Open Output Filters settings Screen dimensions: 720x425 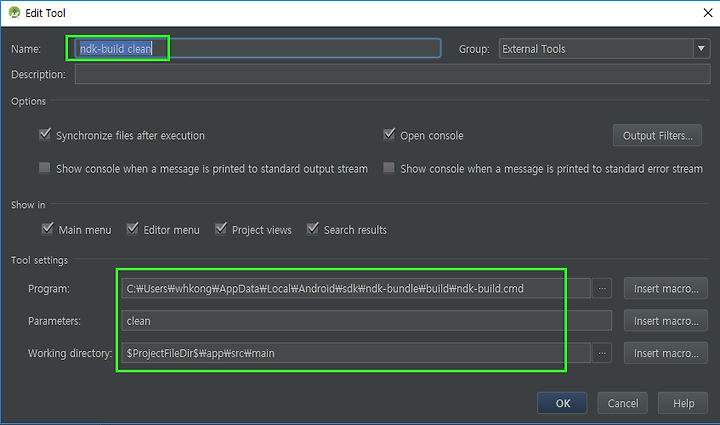[x=657, y=135]
